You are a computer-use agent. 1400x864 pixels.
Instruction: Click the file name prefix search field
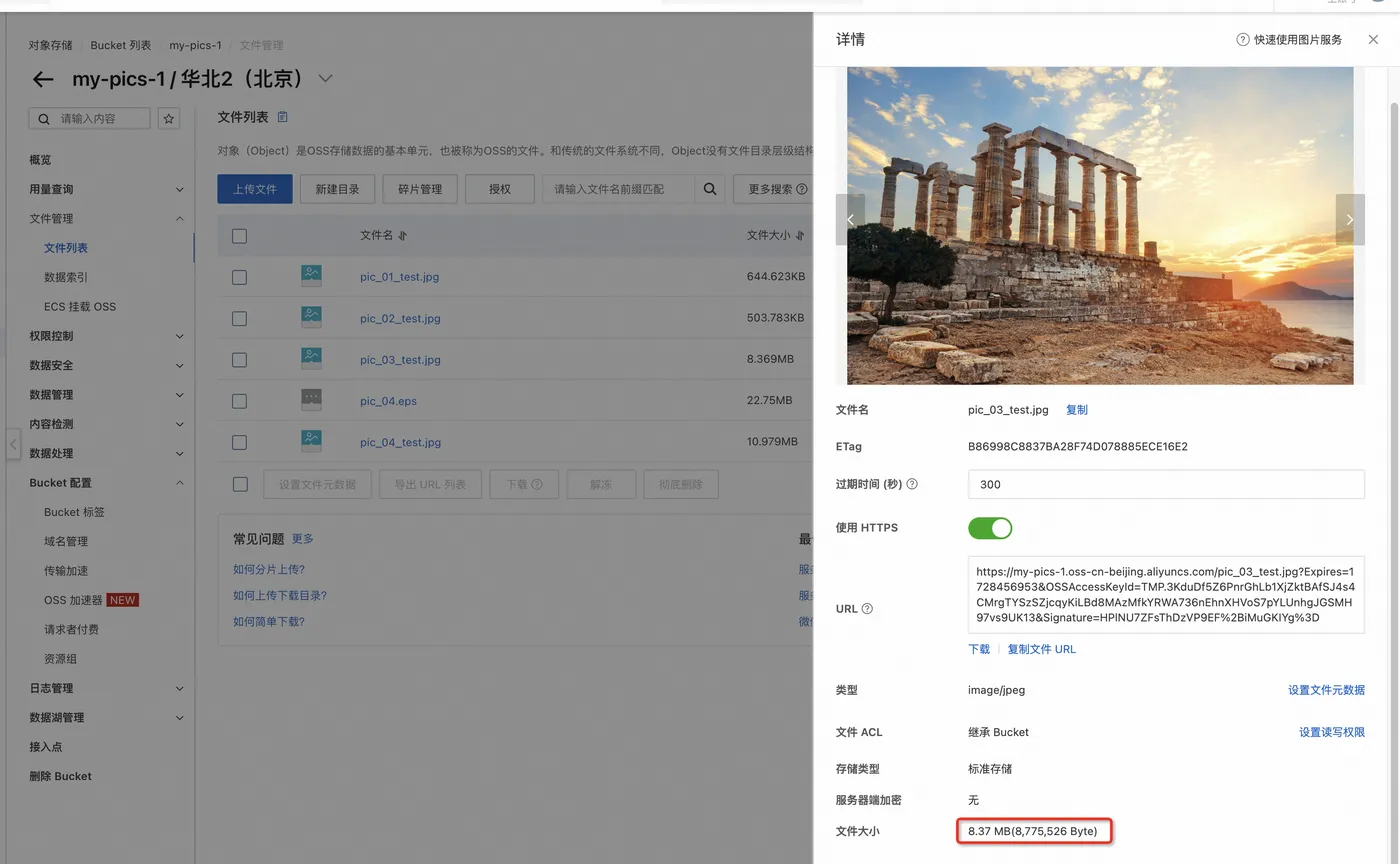[x=618, y=188]
